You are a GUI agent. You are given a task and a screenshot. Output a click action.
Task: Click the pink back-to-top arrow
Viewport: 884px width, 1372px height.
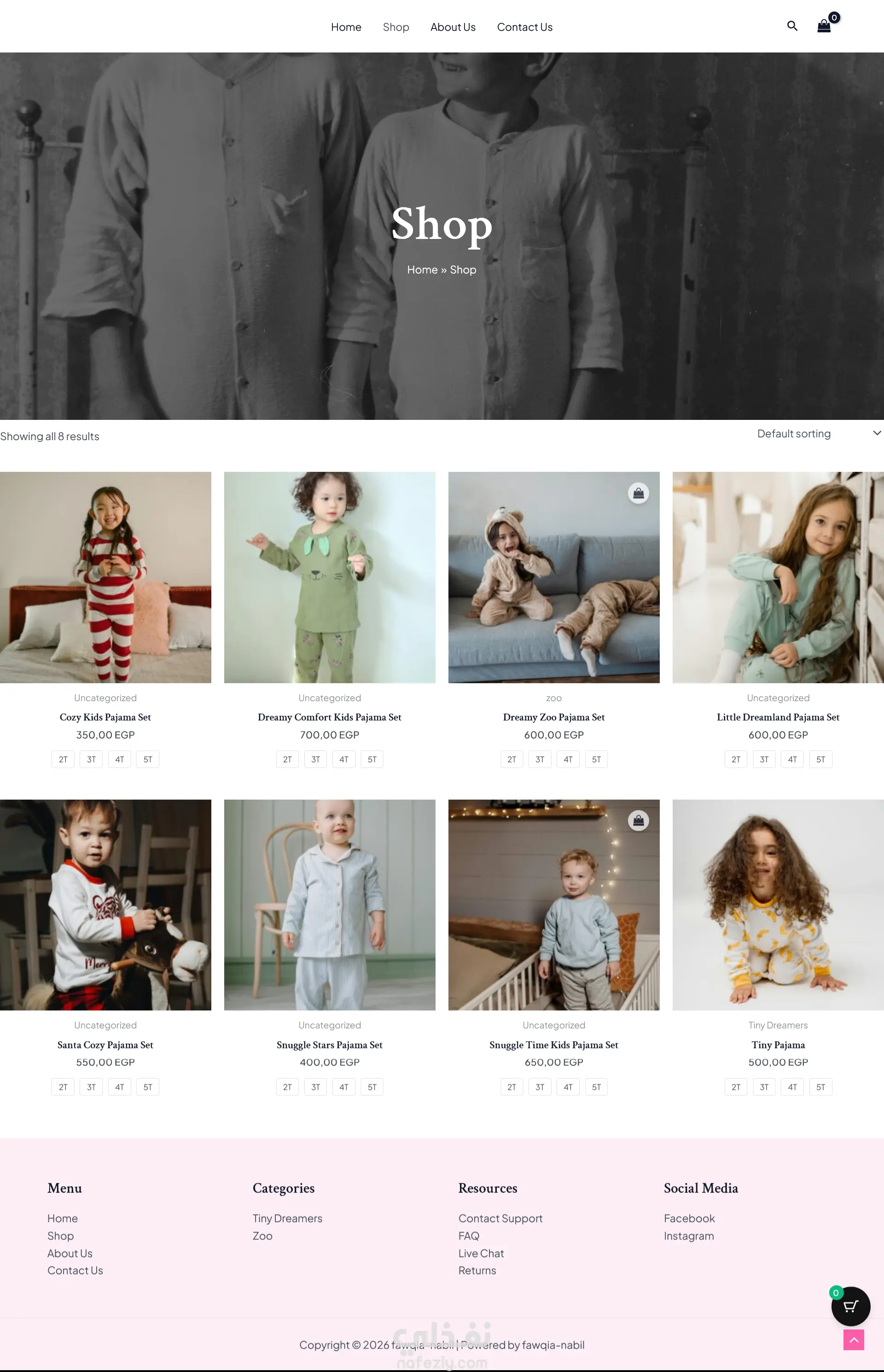854,1340
